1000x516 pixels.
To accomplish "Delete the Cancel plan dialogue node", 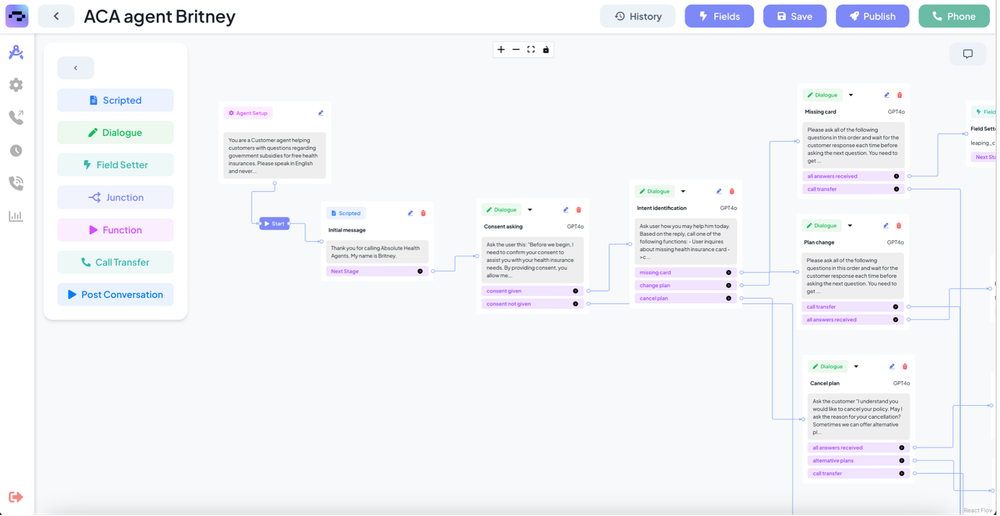I will click(904, 367).
